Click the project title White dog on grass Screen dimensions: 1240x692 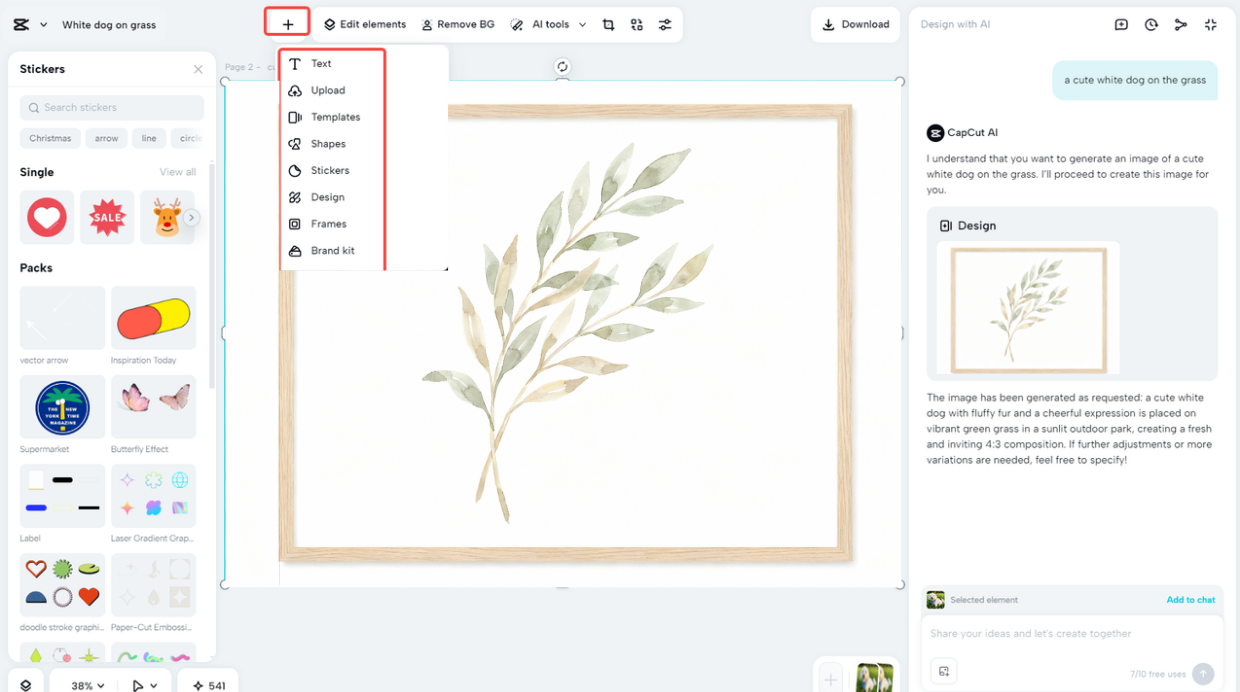pos(109,25)
